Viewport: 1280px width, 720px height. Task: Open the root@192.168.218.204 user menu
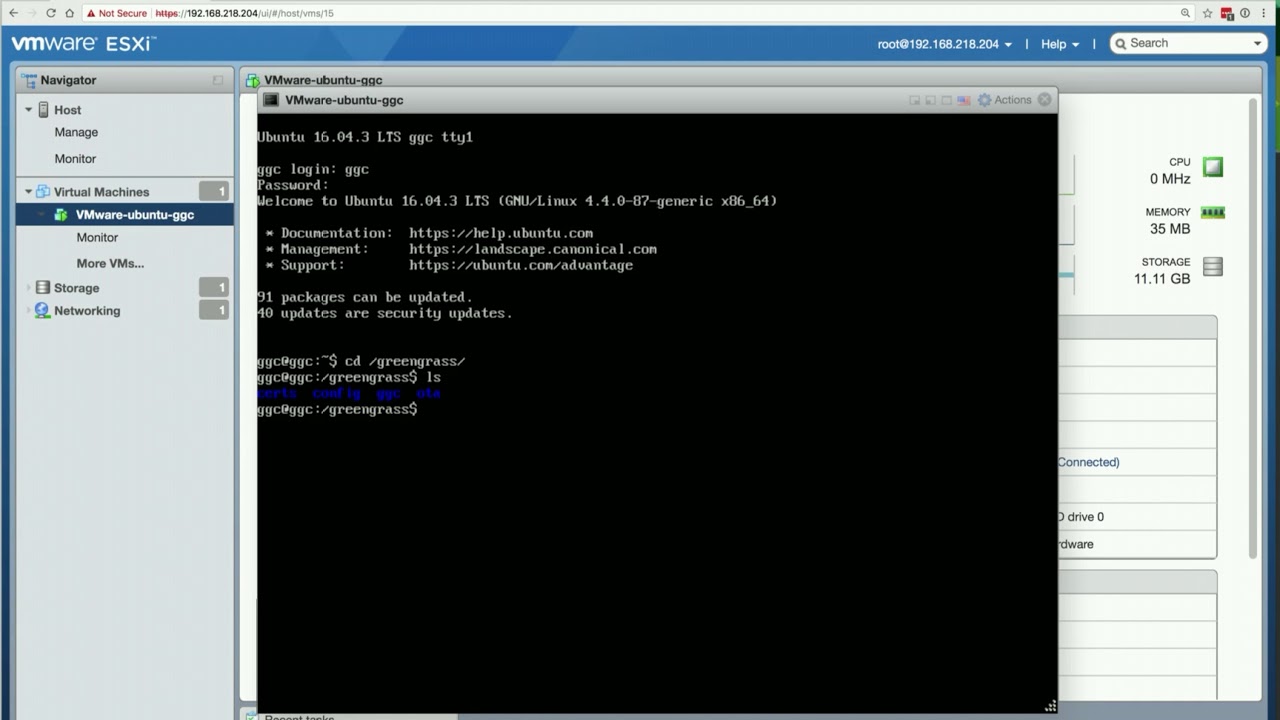click(x=944, y=44)
